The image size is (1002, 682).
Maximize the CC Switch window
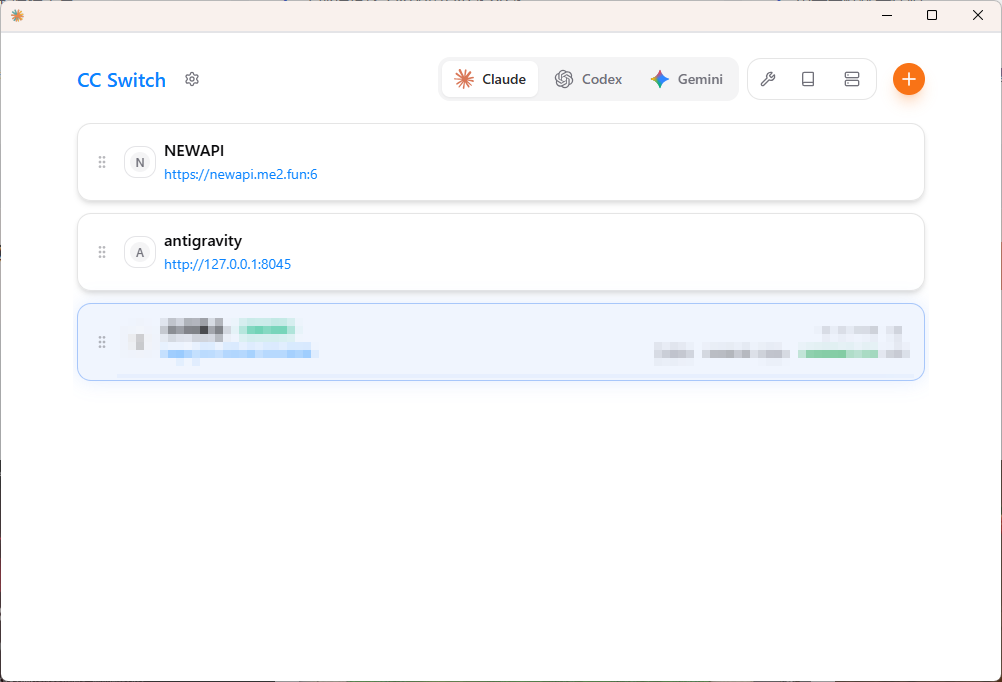932,15
